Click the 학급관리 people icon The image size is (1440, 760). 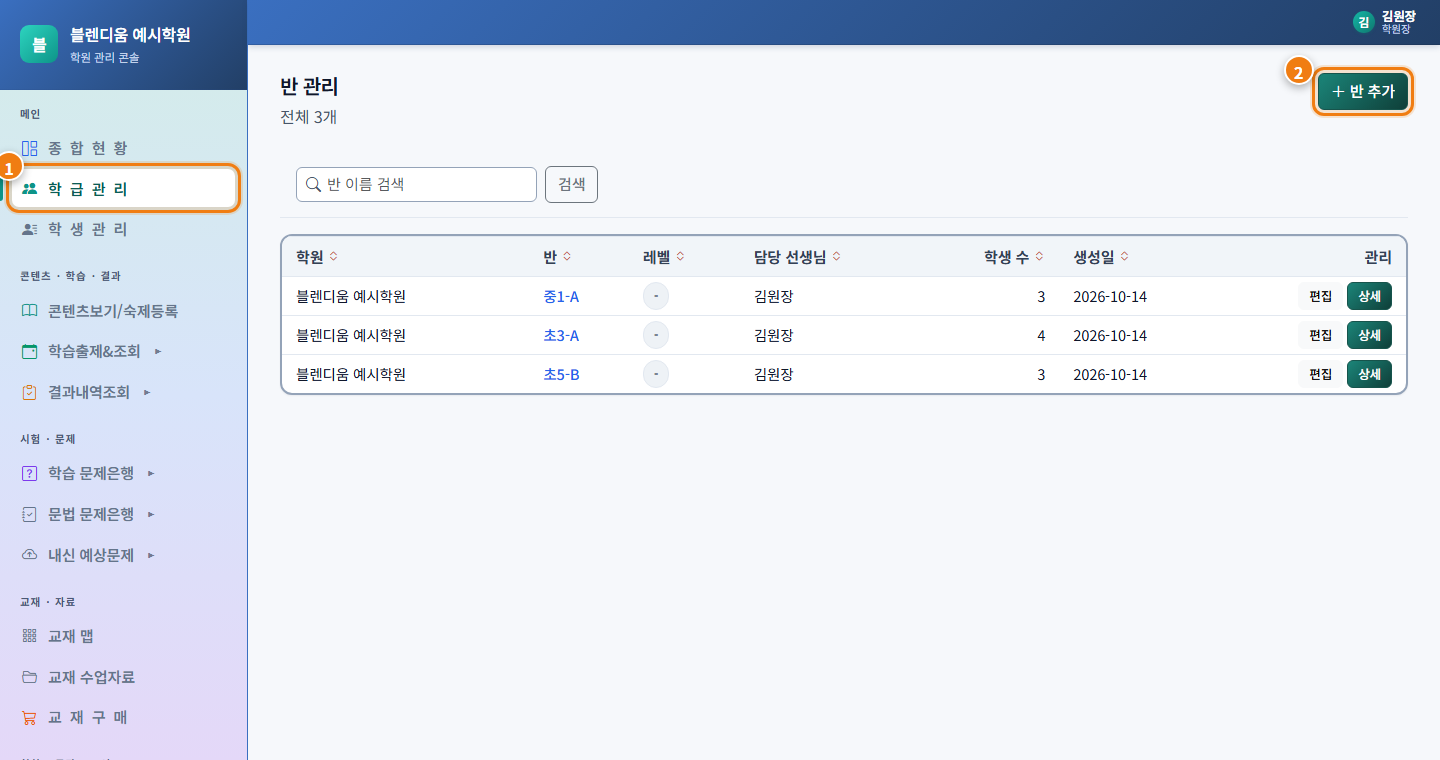click(30, 189)
